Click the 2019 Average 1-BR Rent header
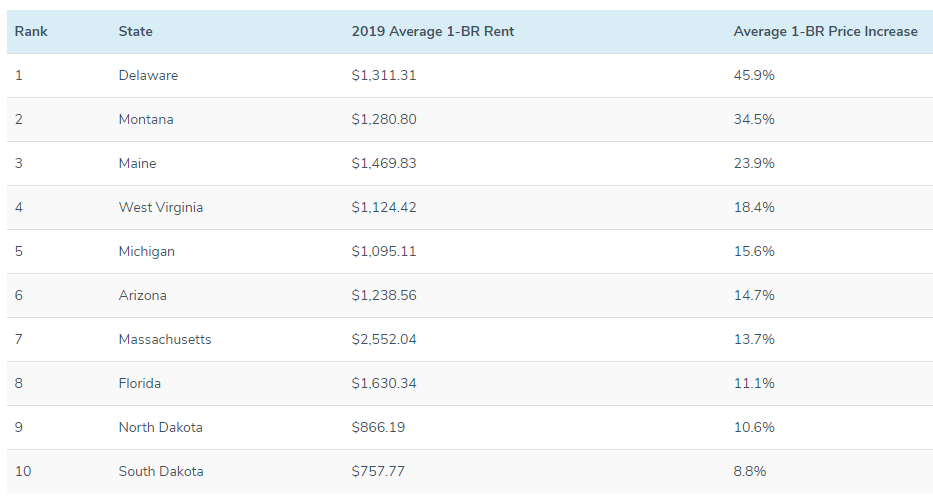933x502 pixels. tap(433, 31)
